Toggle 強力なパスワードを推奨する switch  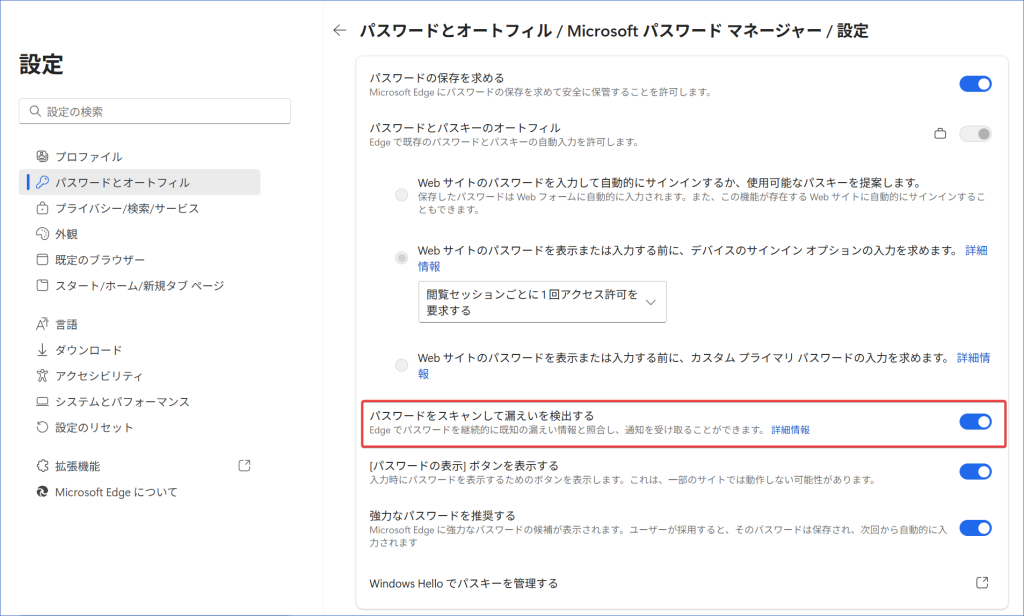975,528
